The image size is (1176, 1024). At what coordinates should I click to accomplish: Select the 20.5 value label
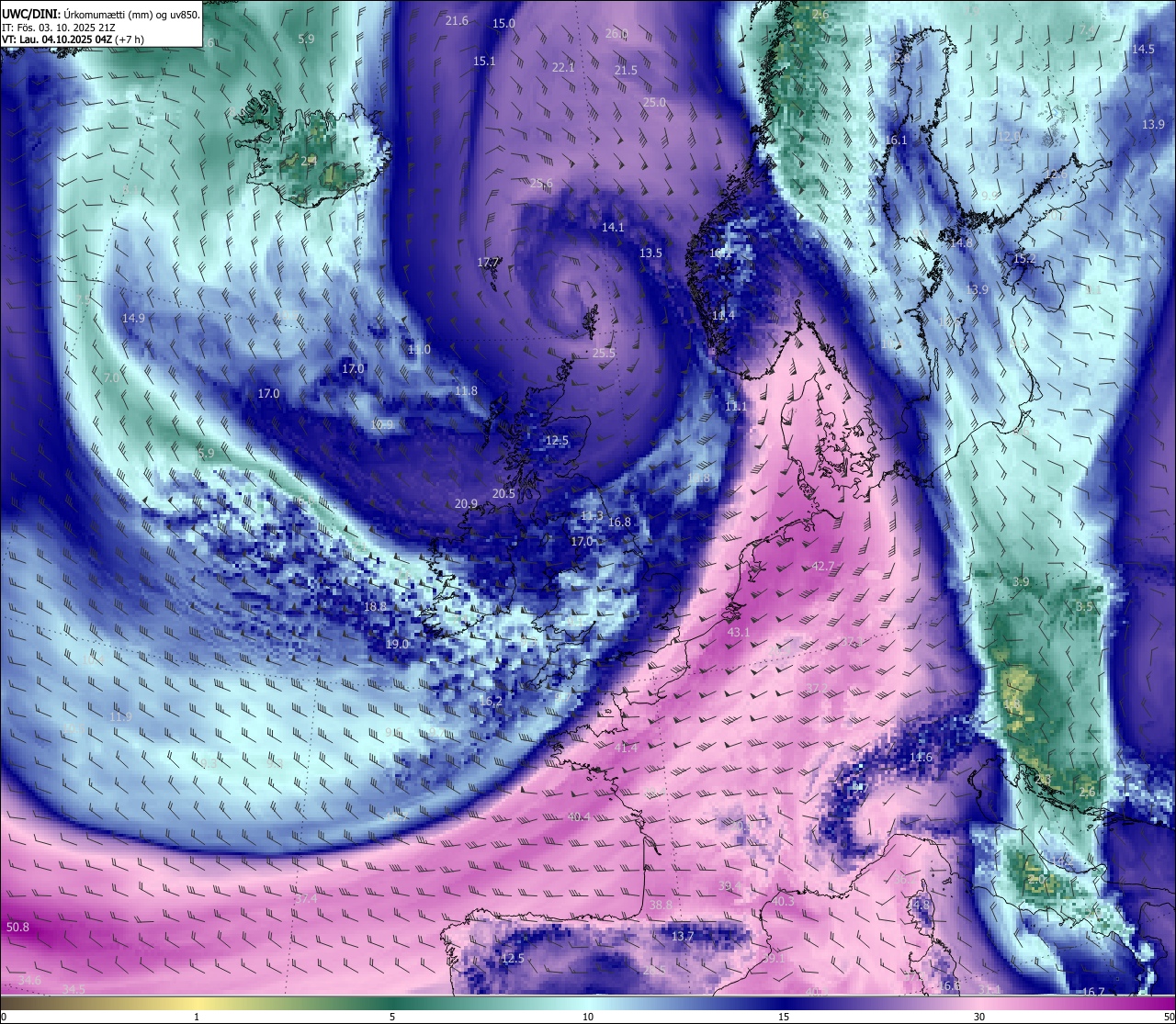click(x=503, y=494)
